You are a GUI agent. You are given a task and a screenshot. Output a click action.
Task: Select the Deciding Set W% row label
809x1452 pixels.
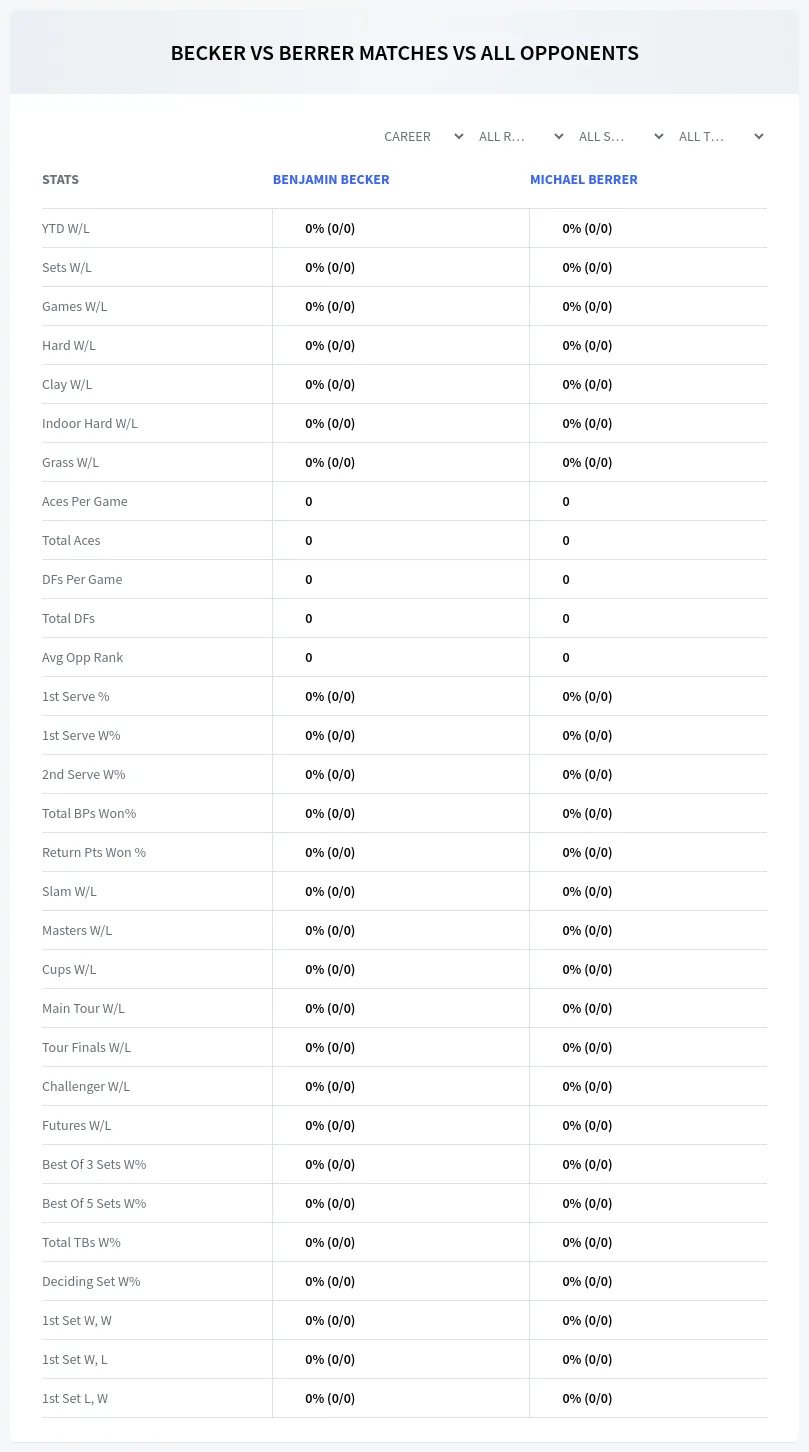pyautogui.click(x=91, y=1281)
